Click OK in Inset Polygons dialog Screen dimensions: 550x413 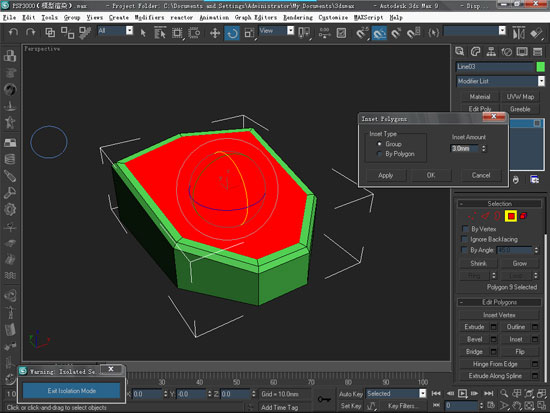pos(431,175)
